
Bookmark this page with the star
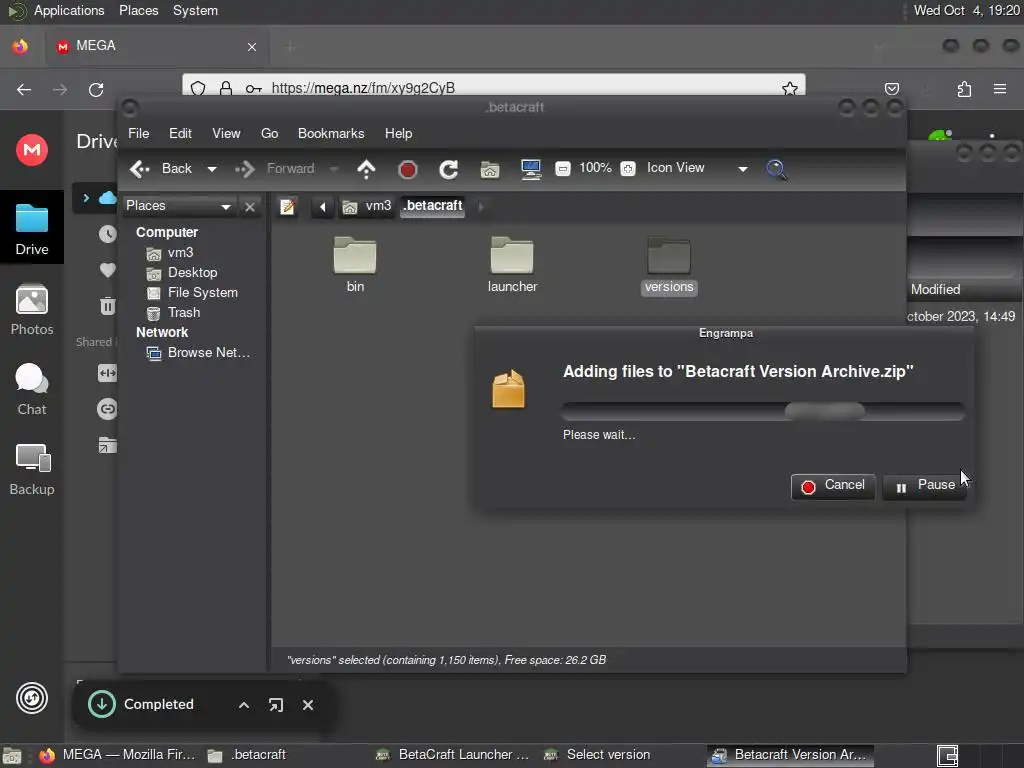coord(790,88)
